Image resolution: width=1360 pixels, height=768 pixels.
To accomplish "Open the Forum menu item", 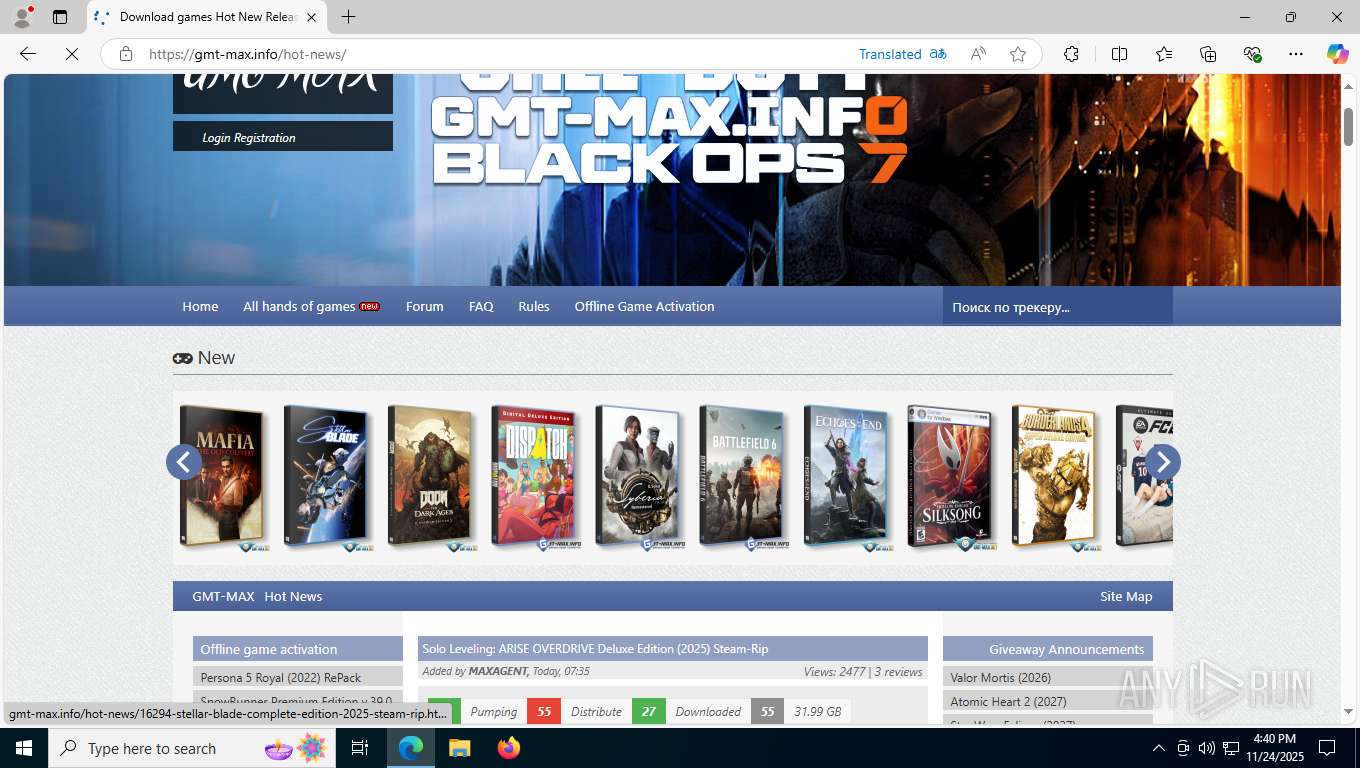I will point(424,306).
